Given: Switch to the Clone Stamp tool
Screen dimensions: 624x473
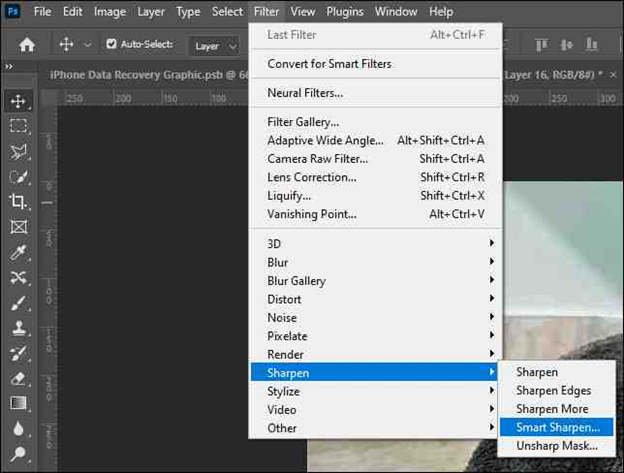Looking at the screenshot, I should 18,327.
